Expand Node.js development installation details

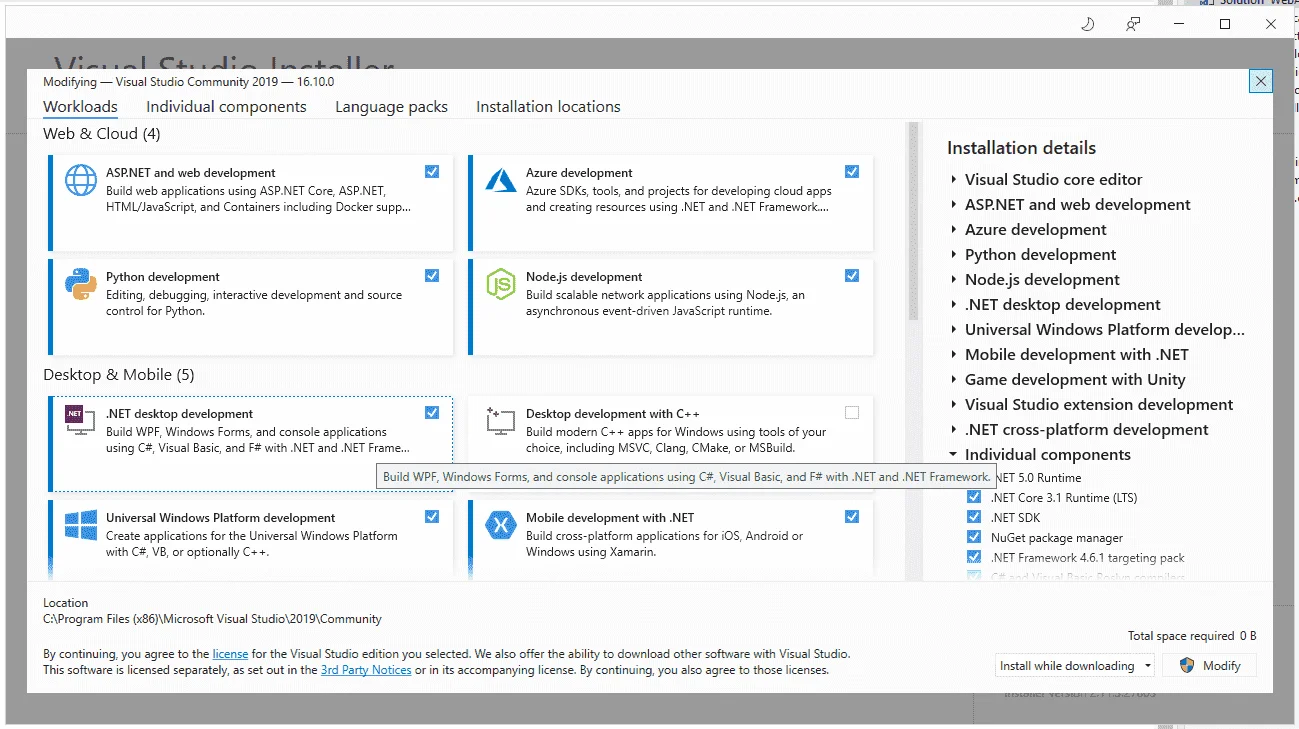tap(954, 280)
